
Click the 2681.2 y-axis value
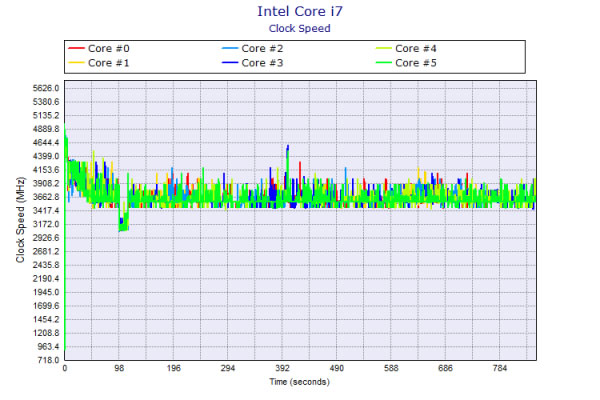pyautogui.click(x=46, y=251)
